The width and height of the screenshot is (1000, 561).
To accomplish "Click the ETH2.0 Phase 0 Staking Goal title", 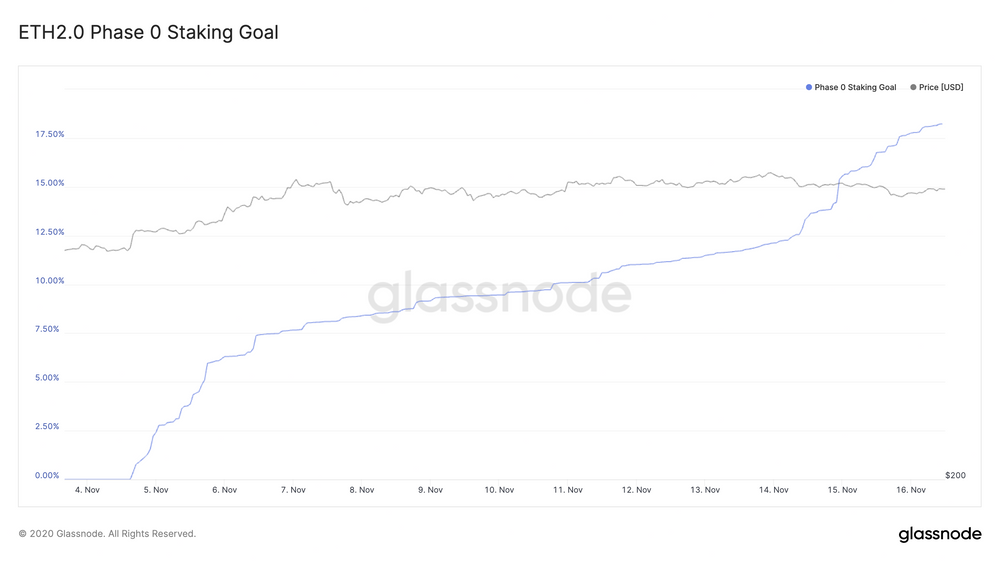I will [x=148, y=33].
